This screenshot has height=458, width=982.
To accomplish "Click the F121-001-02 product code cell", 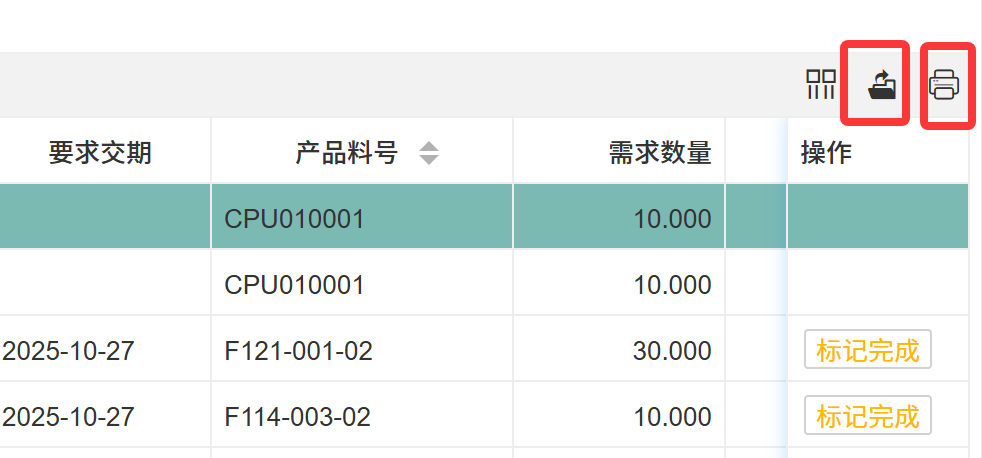I will click(x=298, y=351).
